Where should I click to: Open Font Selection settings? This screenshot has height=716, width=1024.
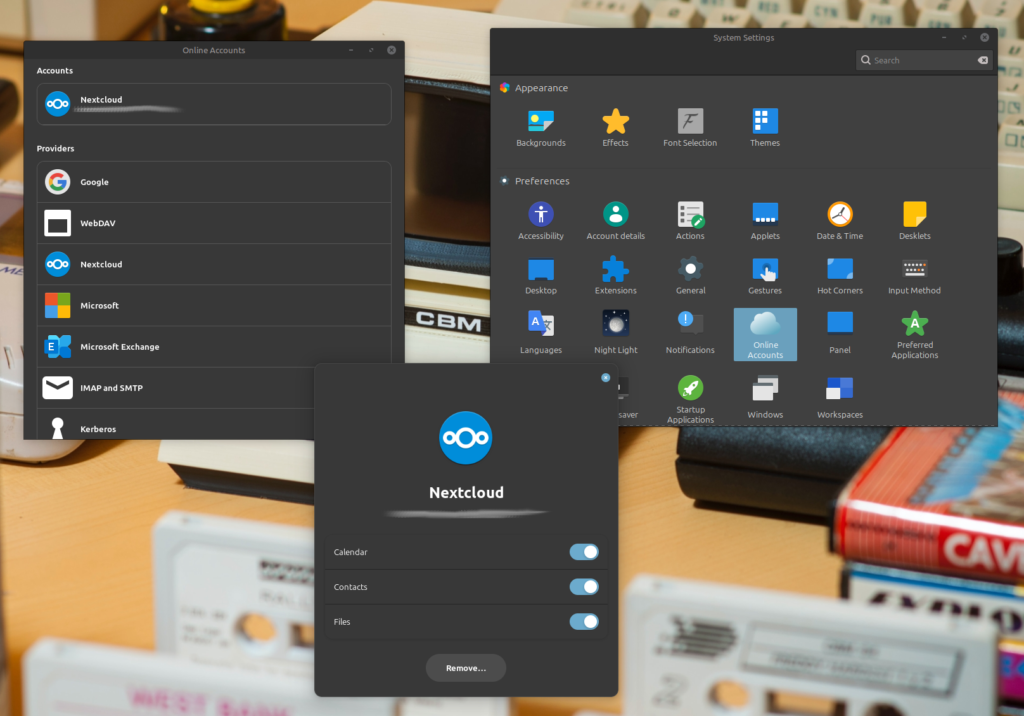click(x=690, y=128)
